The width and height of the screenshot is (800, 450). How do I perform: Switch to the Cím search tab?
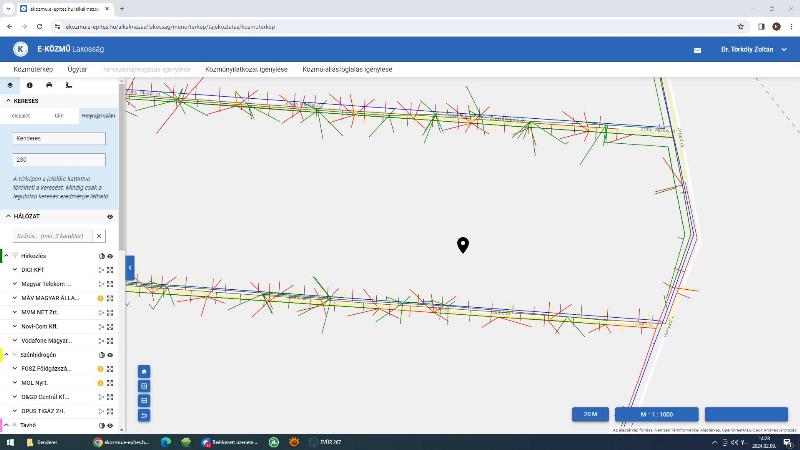click(x=59, y=116)
